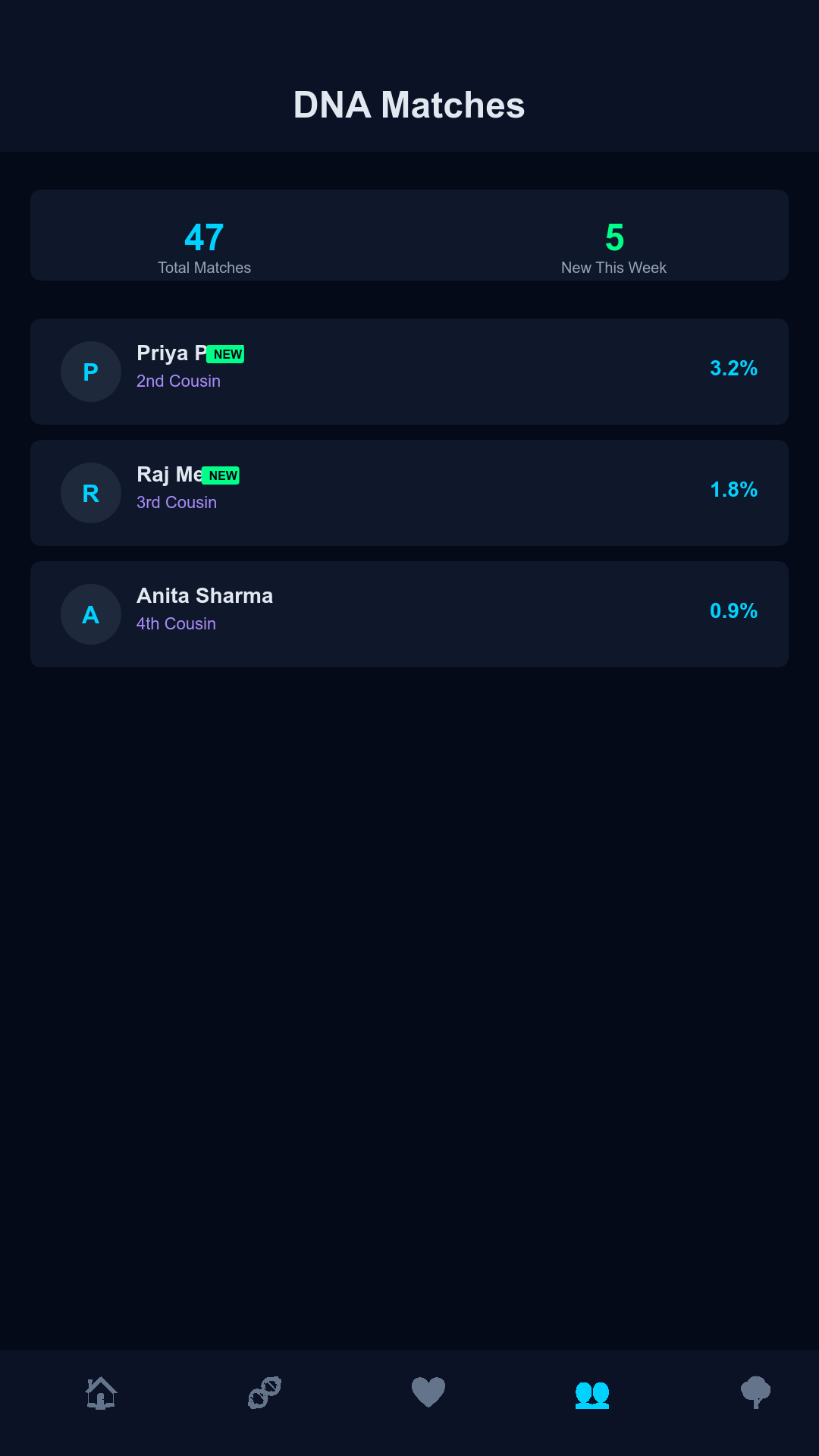819x1456 pixels.
Task: Click the 3.2% shared DNA value
Action: (x=733, y=369)
